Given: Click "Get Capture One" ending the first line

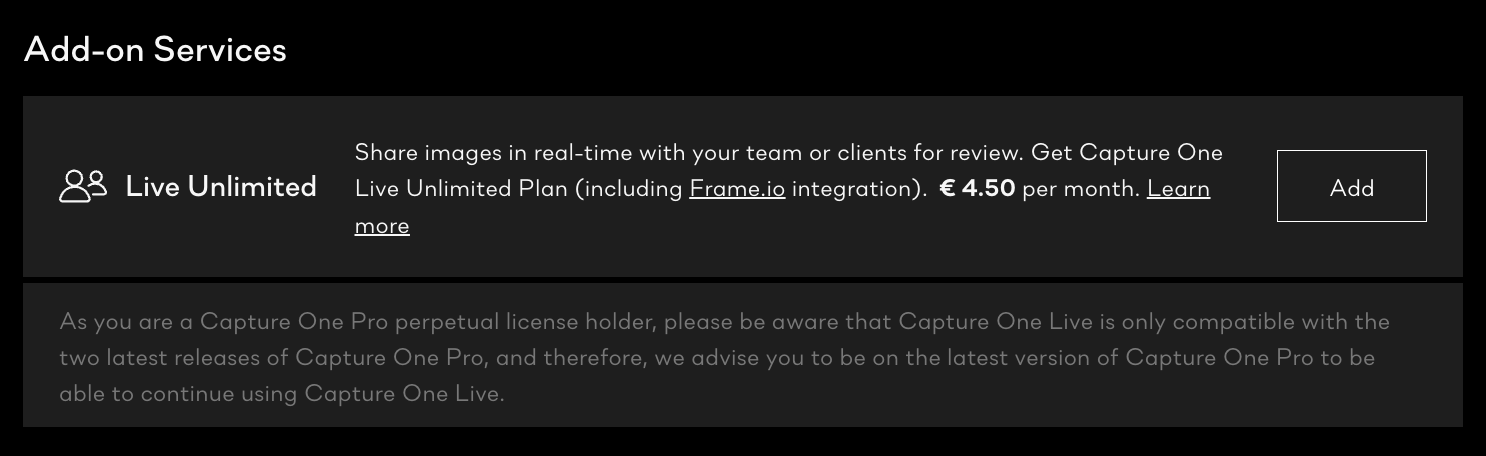Looking at the screenshot, I should (x=1127, y=153).
